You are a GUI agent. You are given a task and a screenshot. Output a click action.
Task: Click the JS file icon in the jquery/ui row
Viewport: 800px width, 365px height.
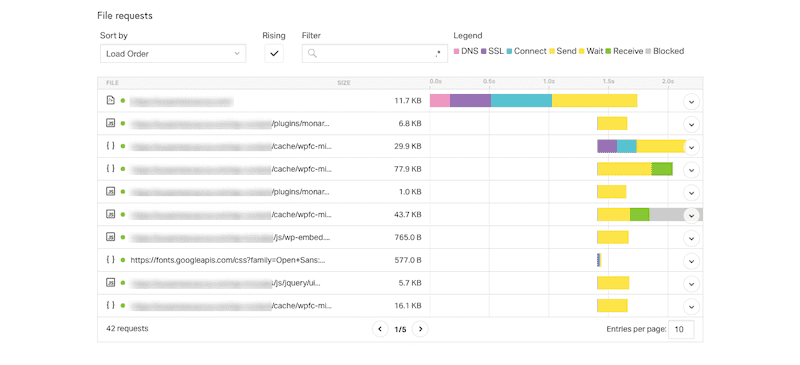110,282
